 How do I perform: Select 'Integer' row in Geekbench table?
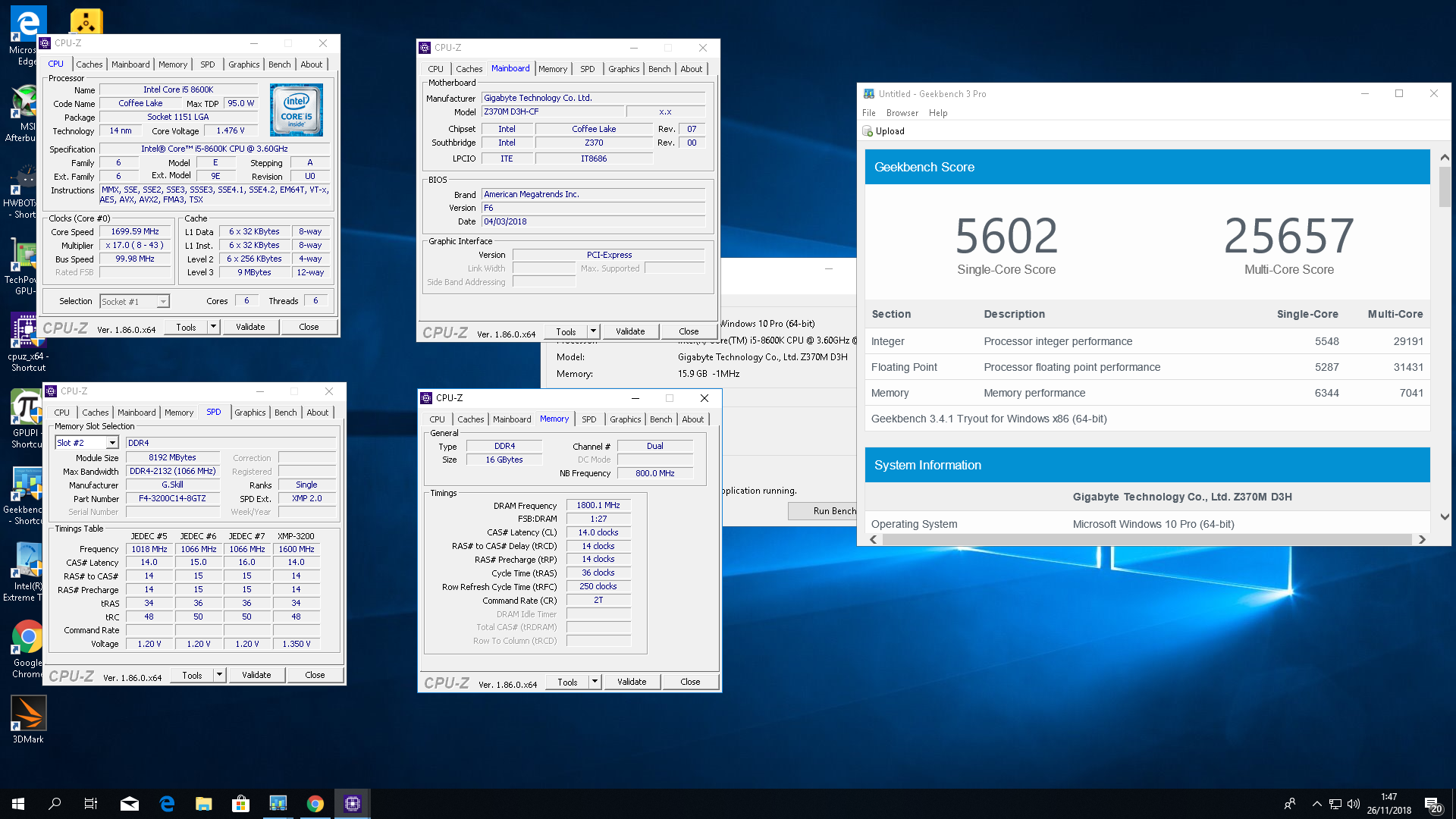(1147, 341)
